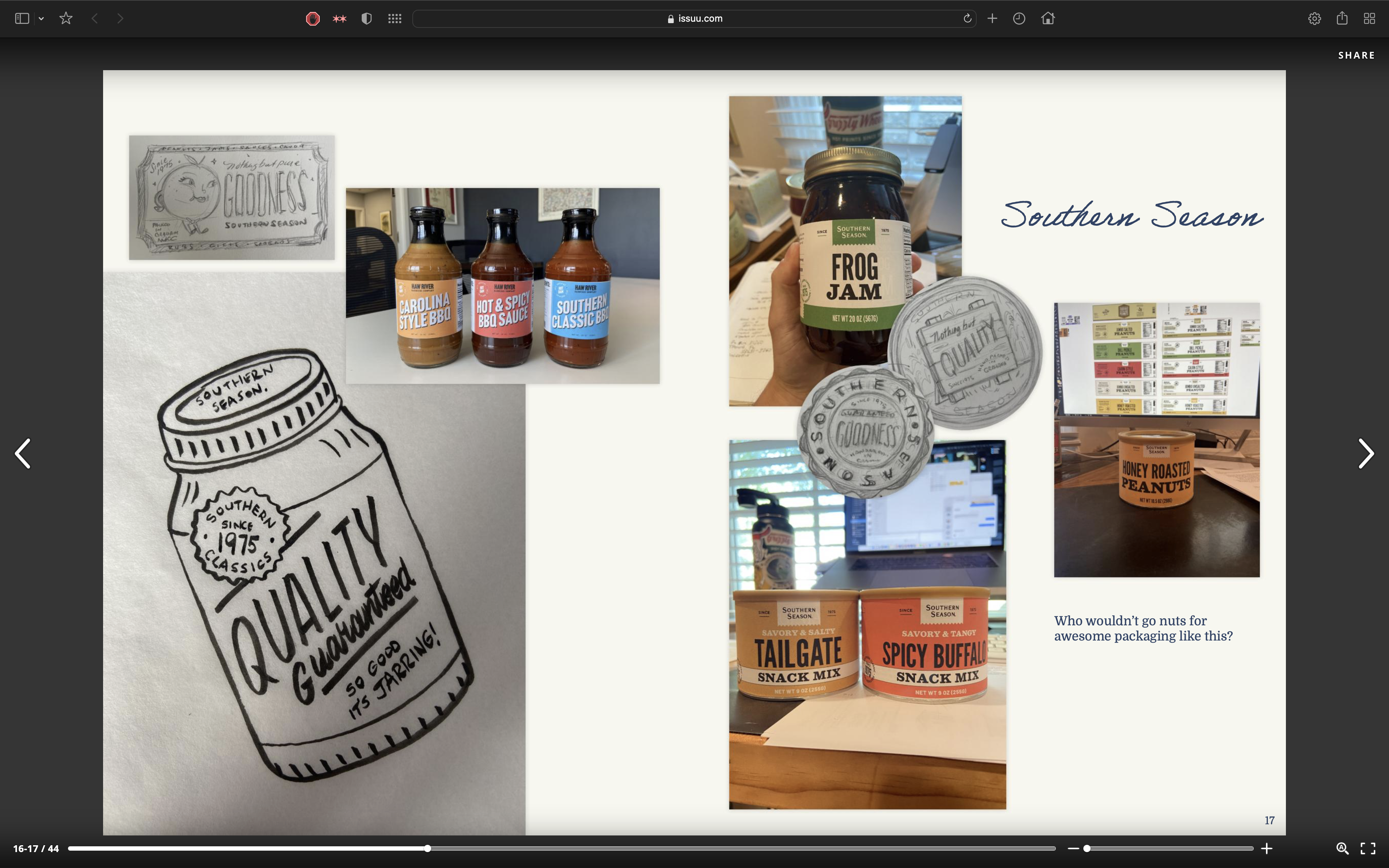Click the Honey Roasted Peanuts photo
The image size is (1389, 868).
[1156, 440]
